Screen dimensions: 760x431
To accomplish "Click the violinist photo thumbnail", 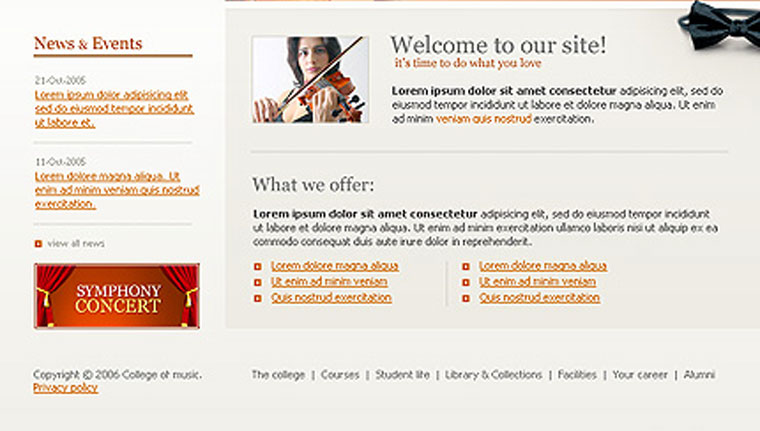I will pos(310,80).
